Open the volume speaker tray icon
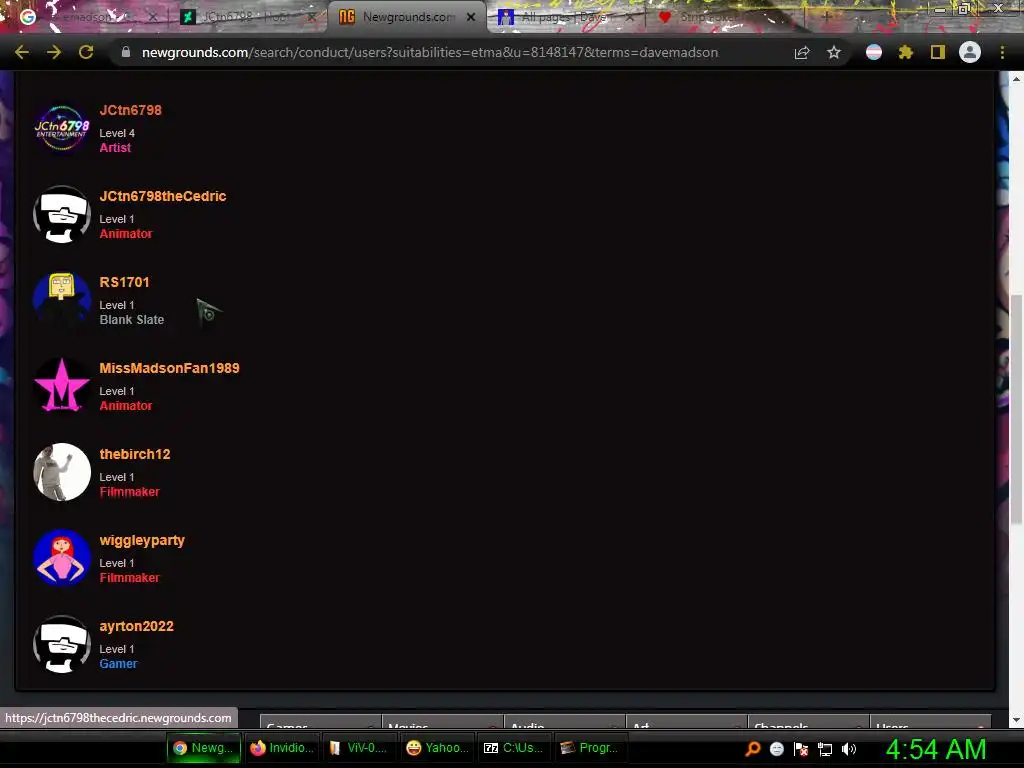 coord(849,749)
